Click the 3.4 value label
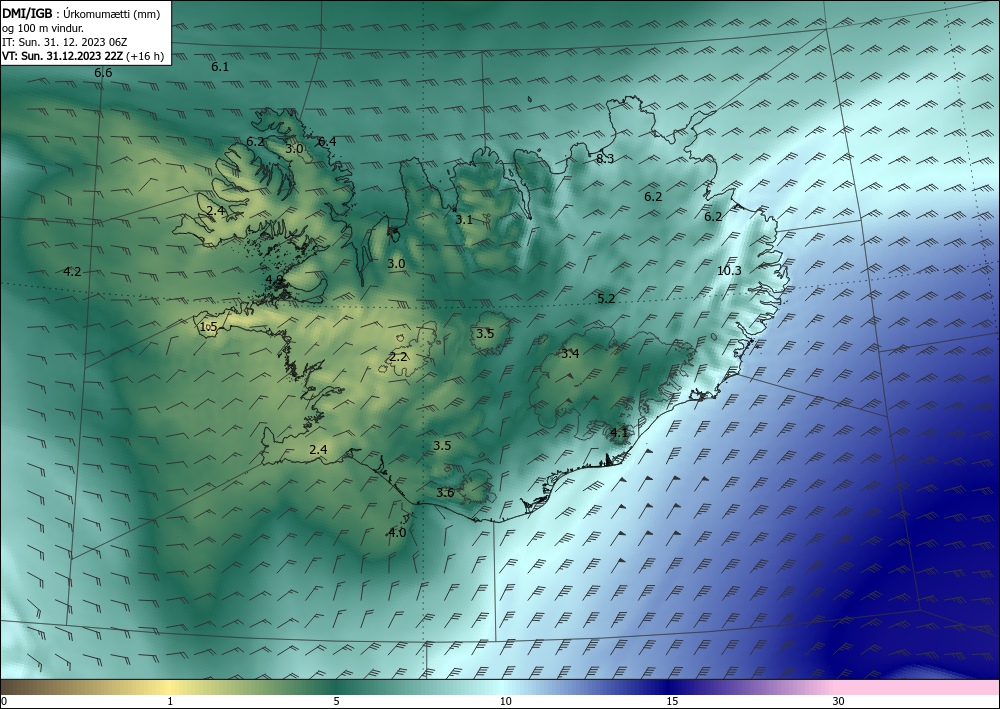Image resolution: width=1000 pixels, height=709 pixels. [x=570, y=354]
